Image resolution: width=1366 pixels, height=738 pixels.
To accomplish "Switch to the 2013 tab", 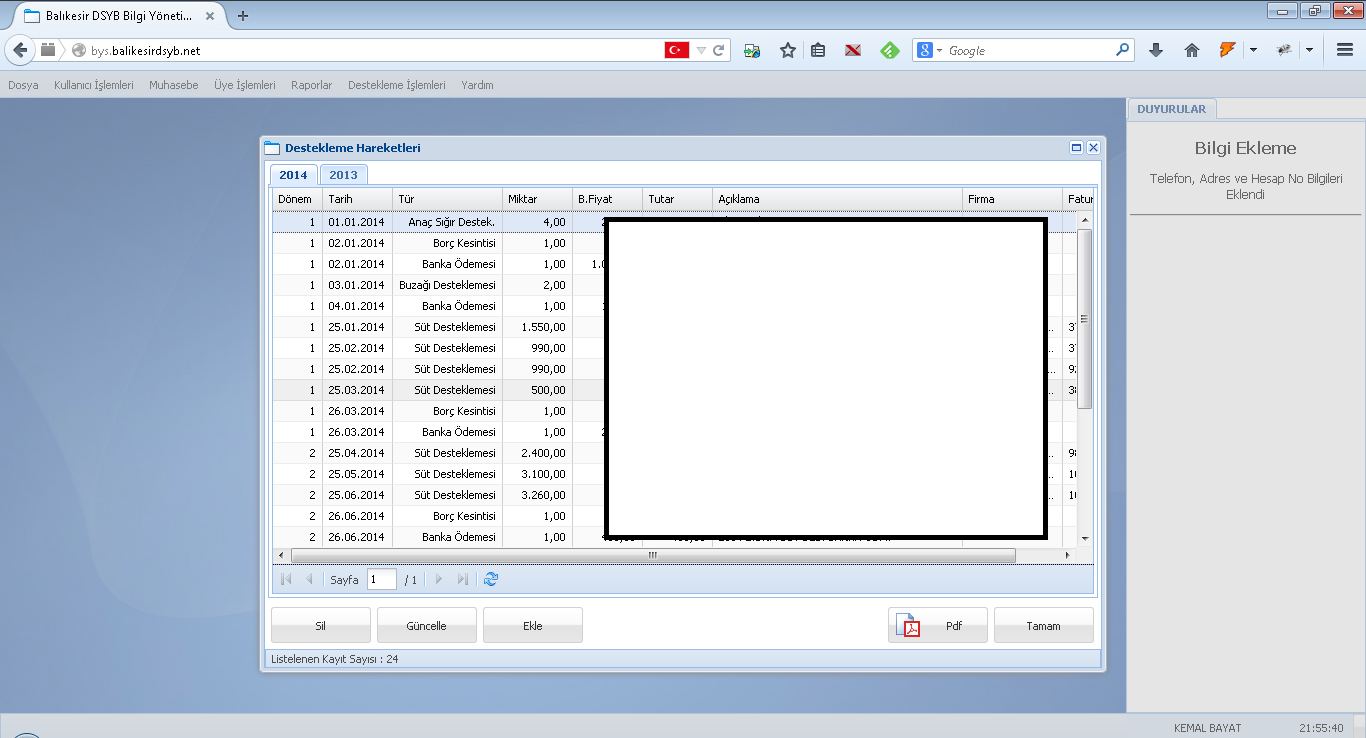I will click(x=343, y=175).
